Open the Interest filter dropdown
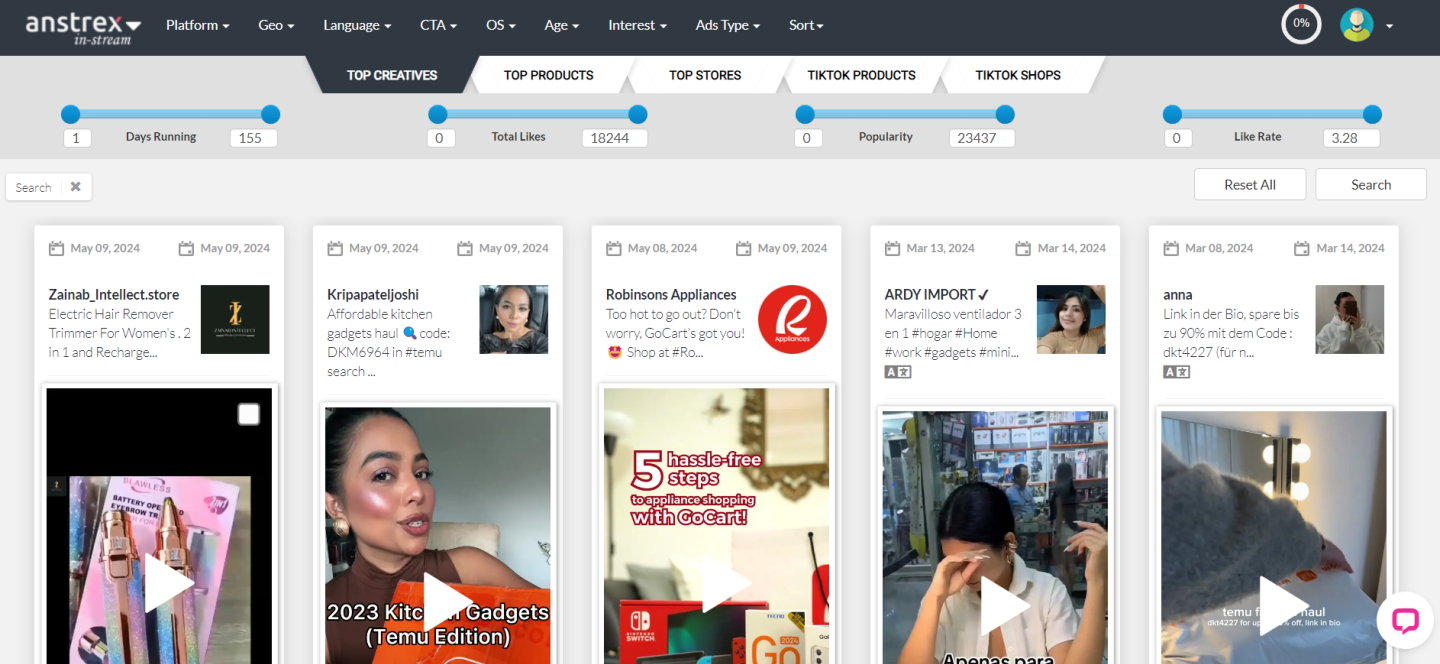The width and height of the screenshot is (1440, 664). (x=637, y=26)
